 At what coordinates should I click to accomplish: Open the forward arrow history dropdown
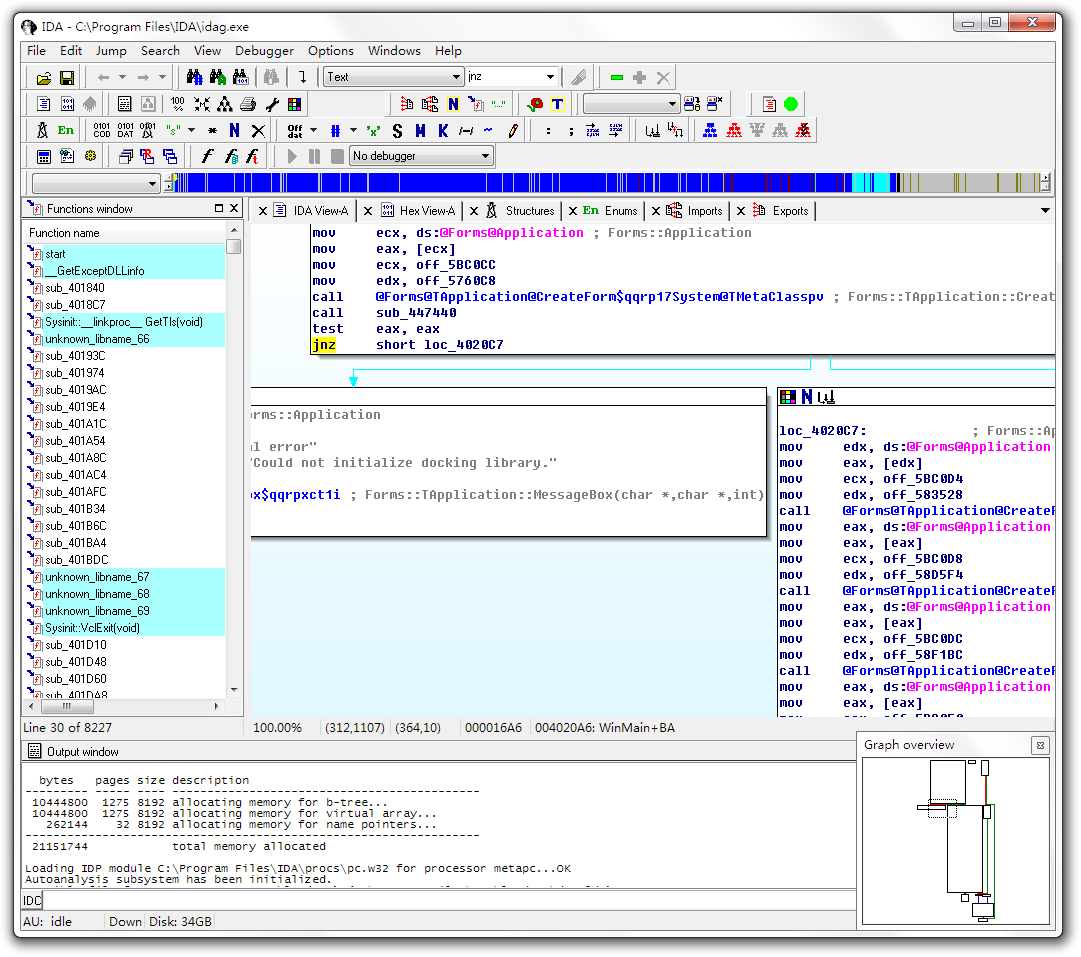162,77
